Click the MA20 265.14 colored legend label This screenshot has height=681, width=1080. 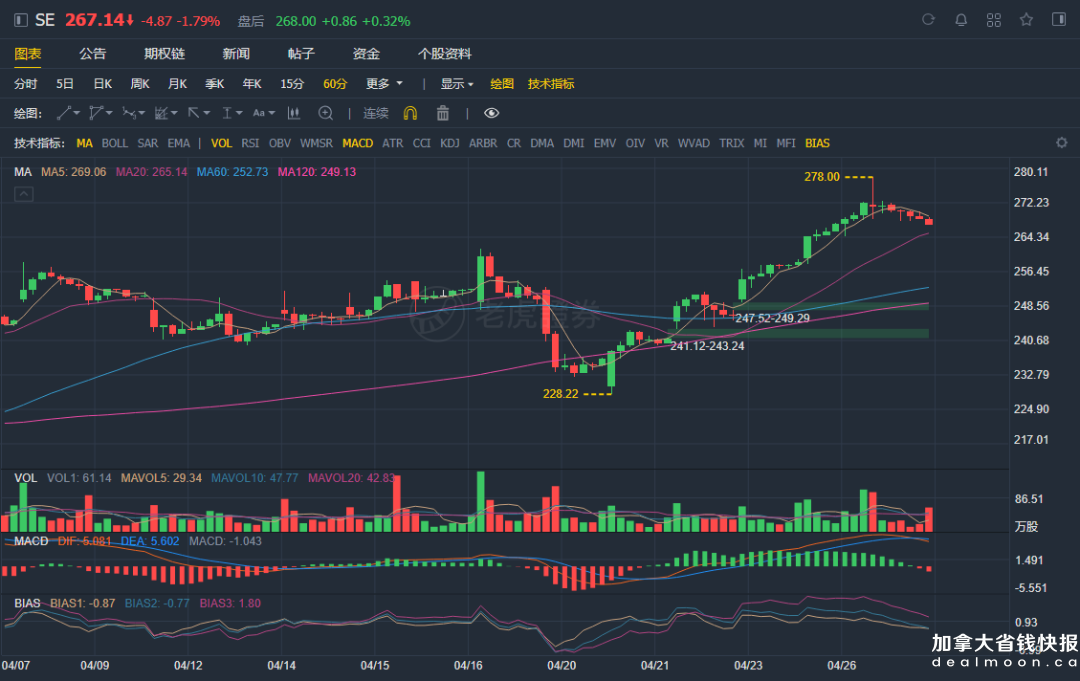click(x=151, y=172)
